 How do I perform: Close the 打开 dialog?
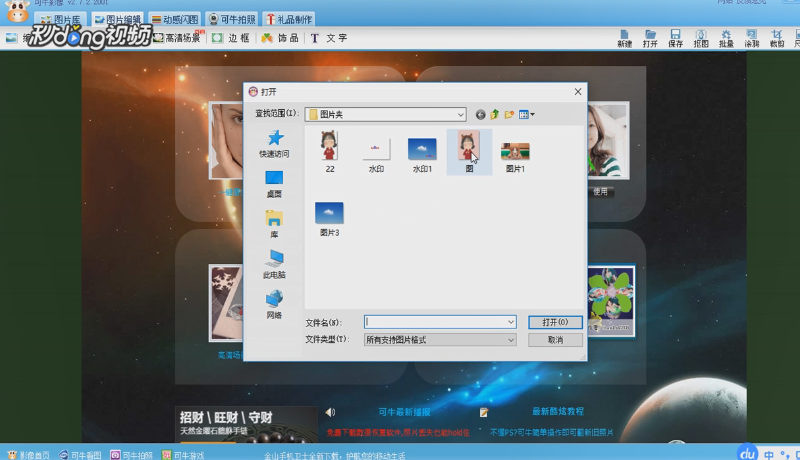578,91
